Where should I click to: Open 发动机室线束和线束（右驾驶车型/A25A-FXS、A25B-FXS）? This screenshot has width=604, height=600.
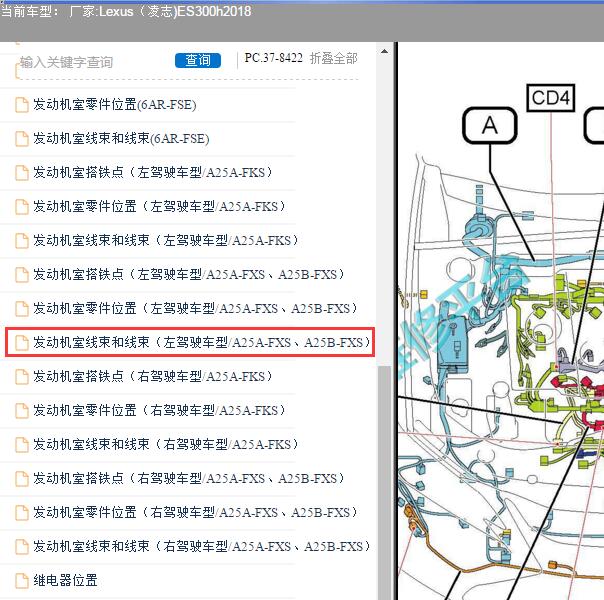click(x=201, y=546)
